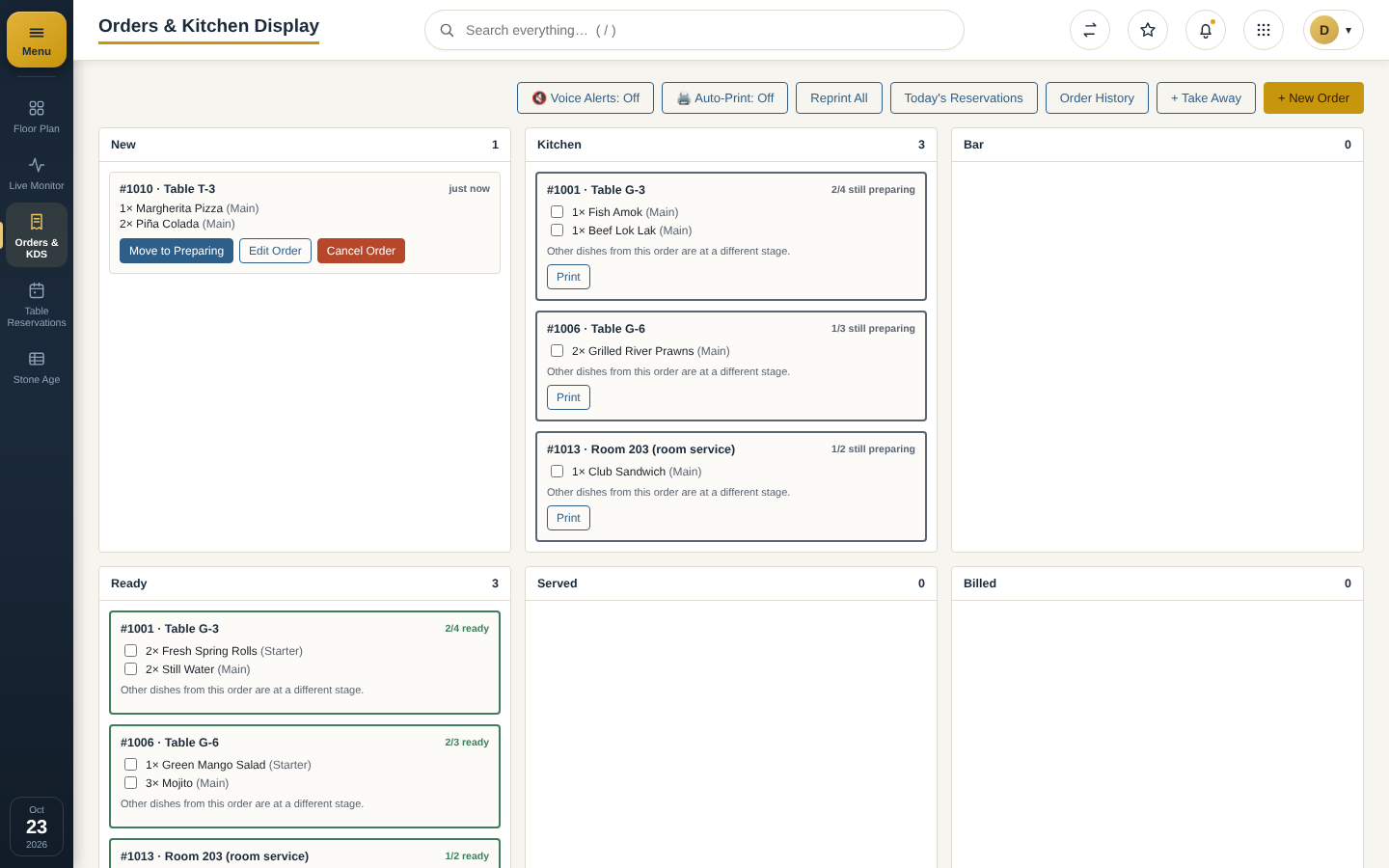Toggle Voice Alerts off button
1389x868 pixels.
click(586, 98)
